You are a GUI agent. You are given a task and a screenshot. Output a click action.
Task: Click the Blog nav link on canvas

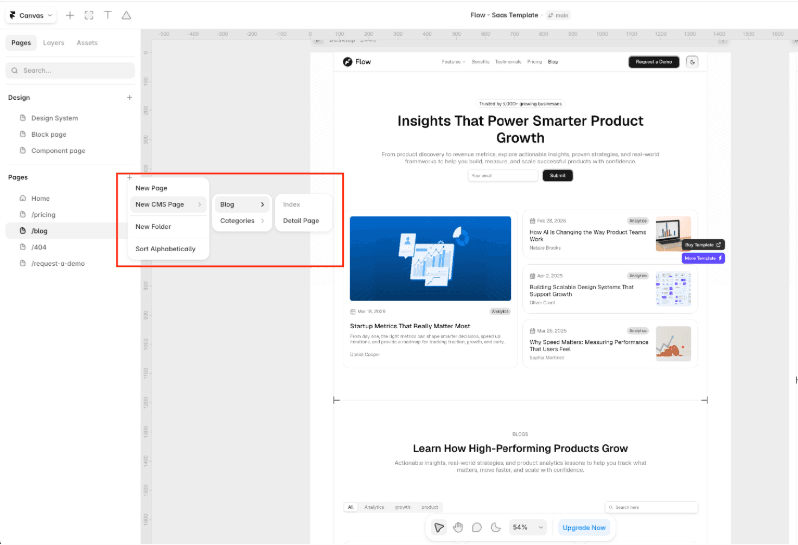(553, 62)
